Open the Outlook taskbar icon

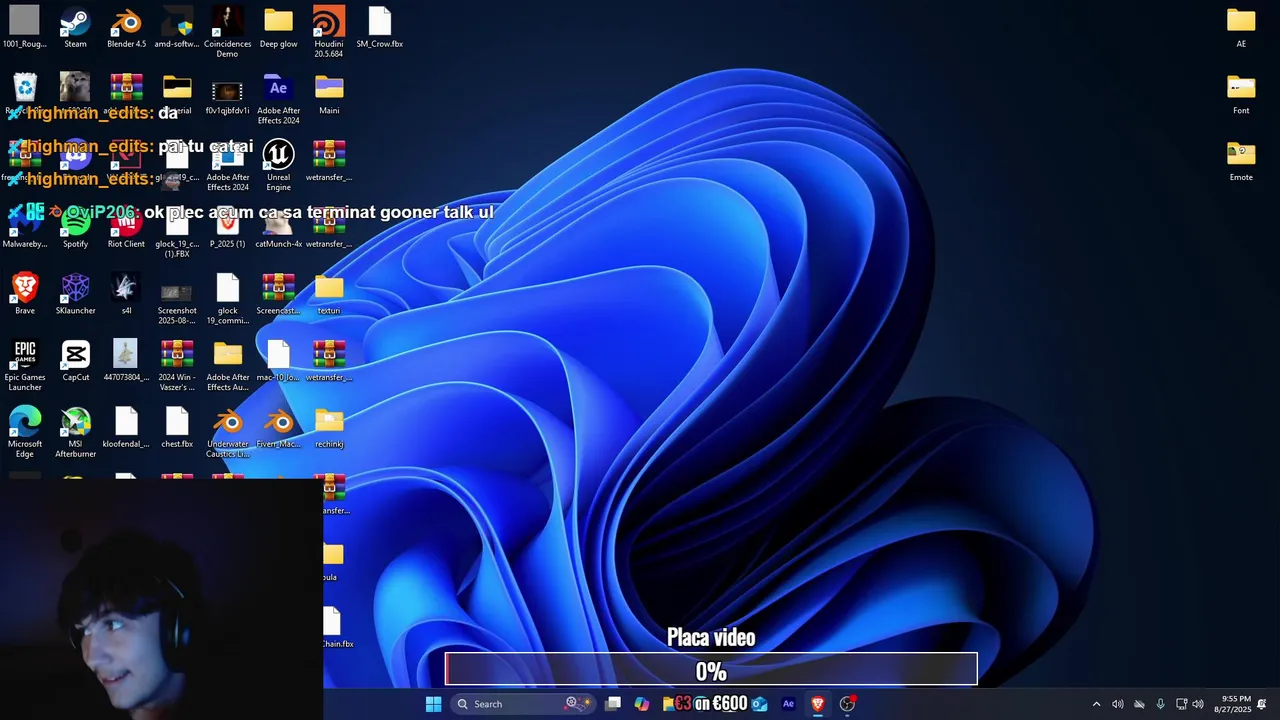tap(760, 704)
